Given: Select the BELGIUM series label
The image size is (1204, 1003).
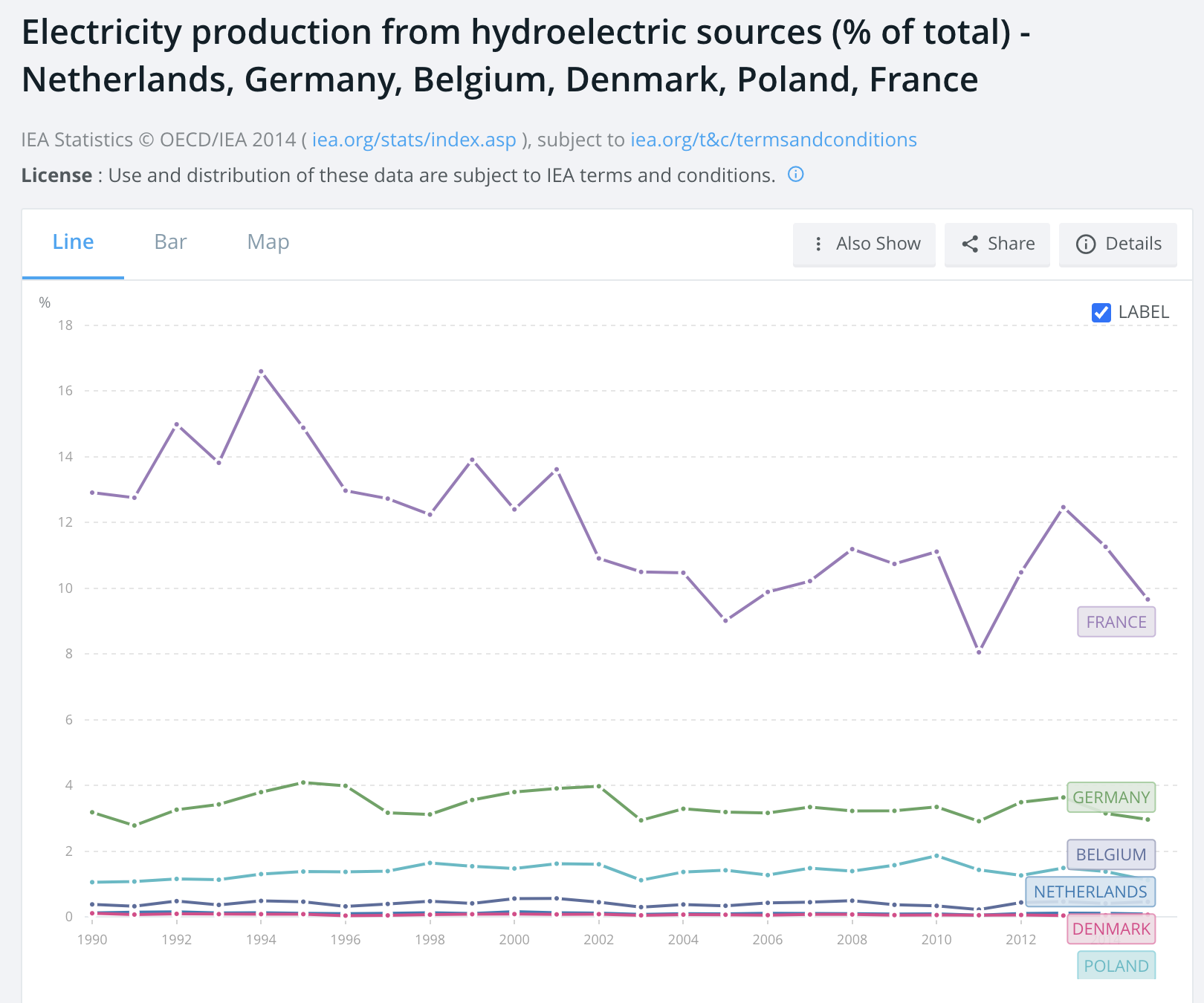Looking at the screenshot, I should point(1111,854).
